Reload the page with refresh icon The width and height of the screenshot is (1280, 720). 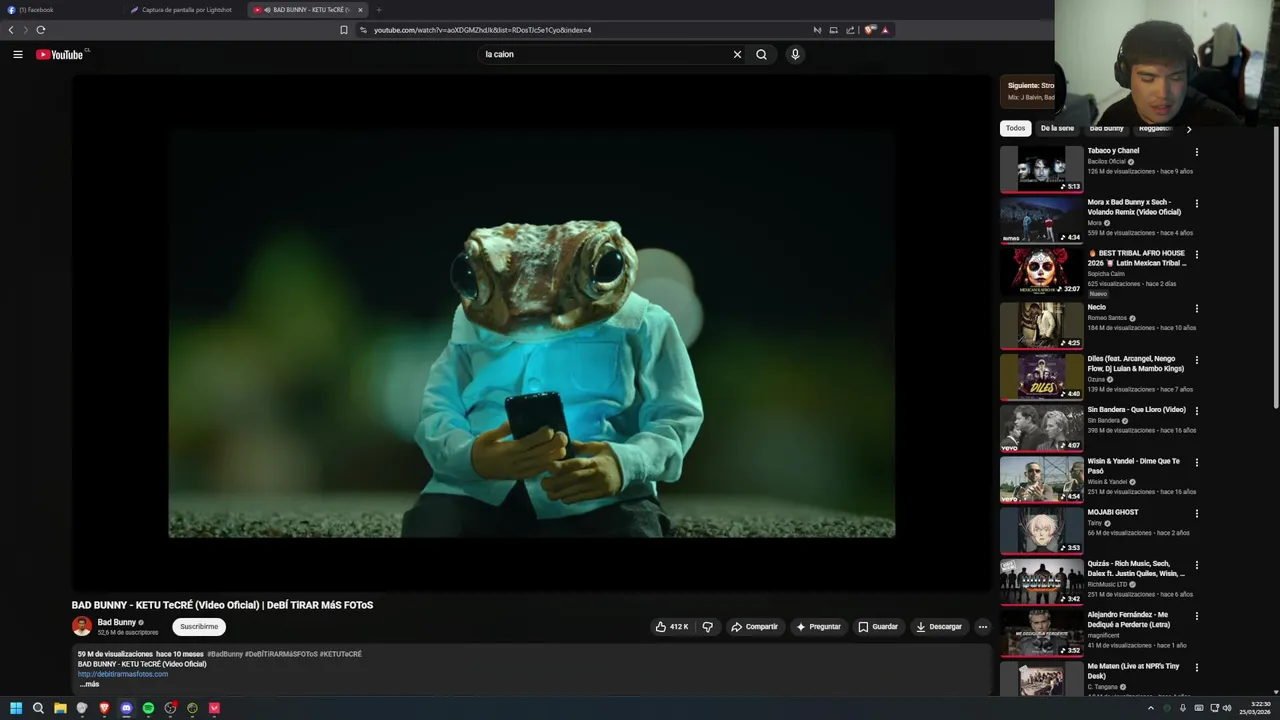(40, 30)
